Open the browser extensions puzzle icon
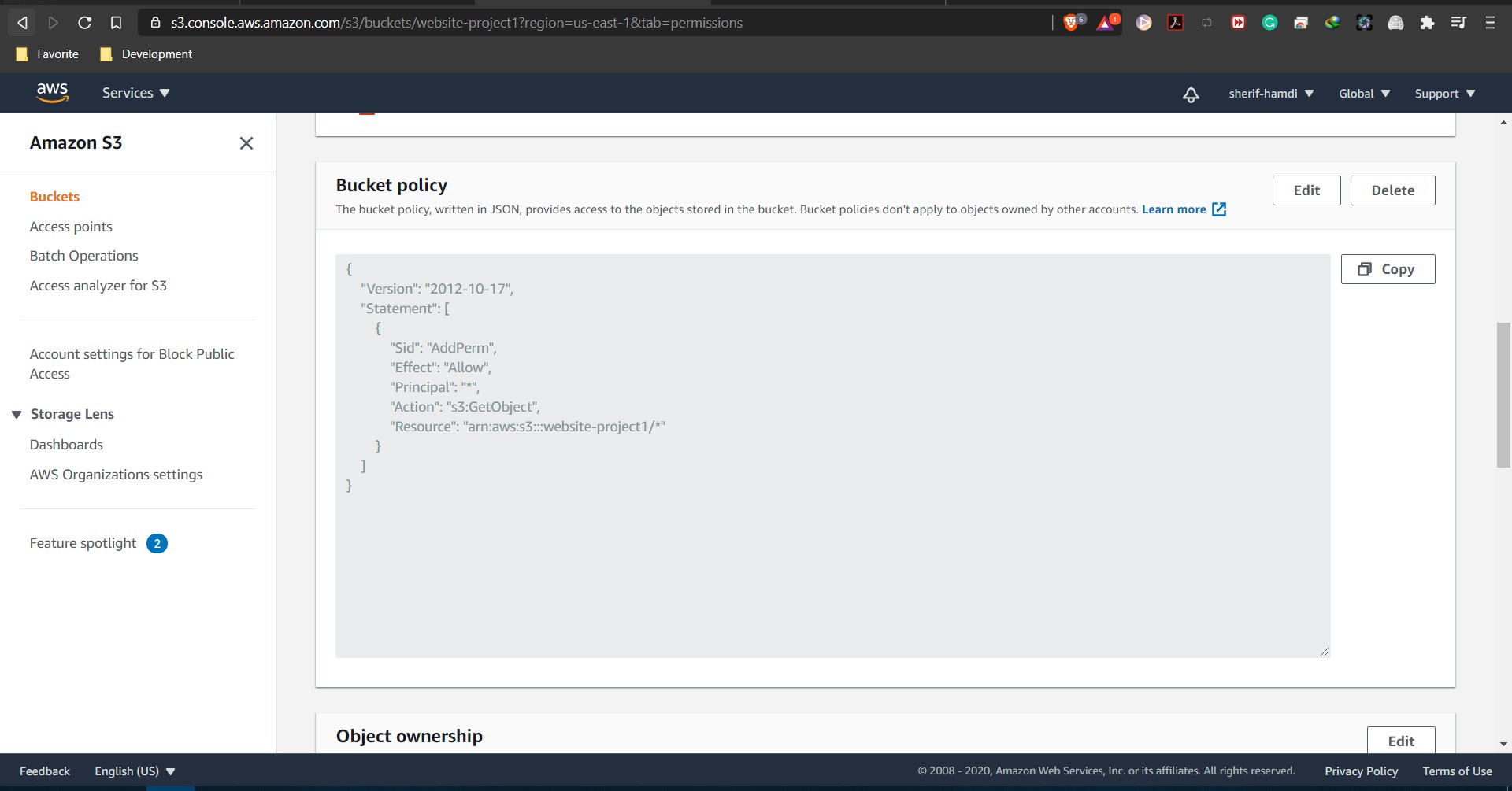 coord(1427,23)
